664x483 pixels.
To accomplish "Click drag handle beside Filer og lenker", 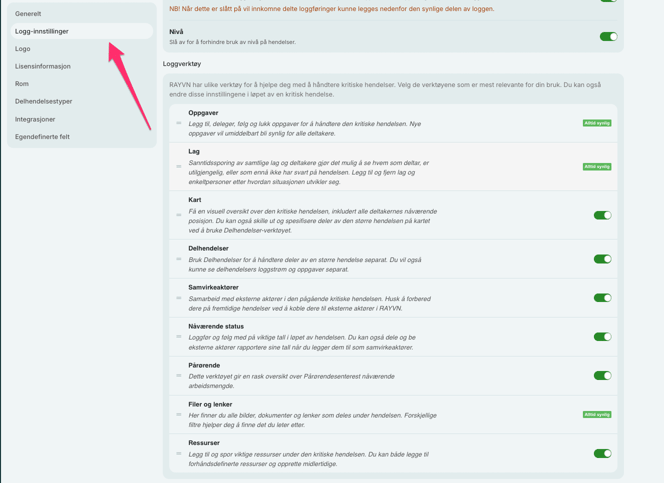I will (x=179, y=414).
